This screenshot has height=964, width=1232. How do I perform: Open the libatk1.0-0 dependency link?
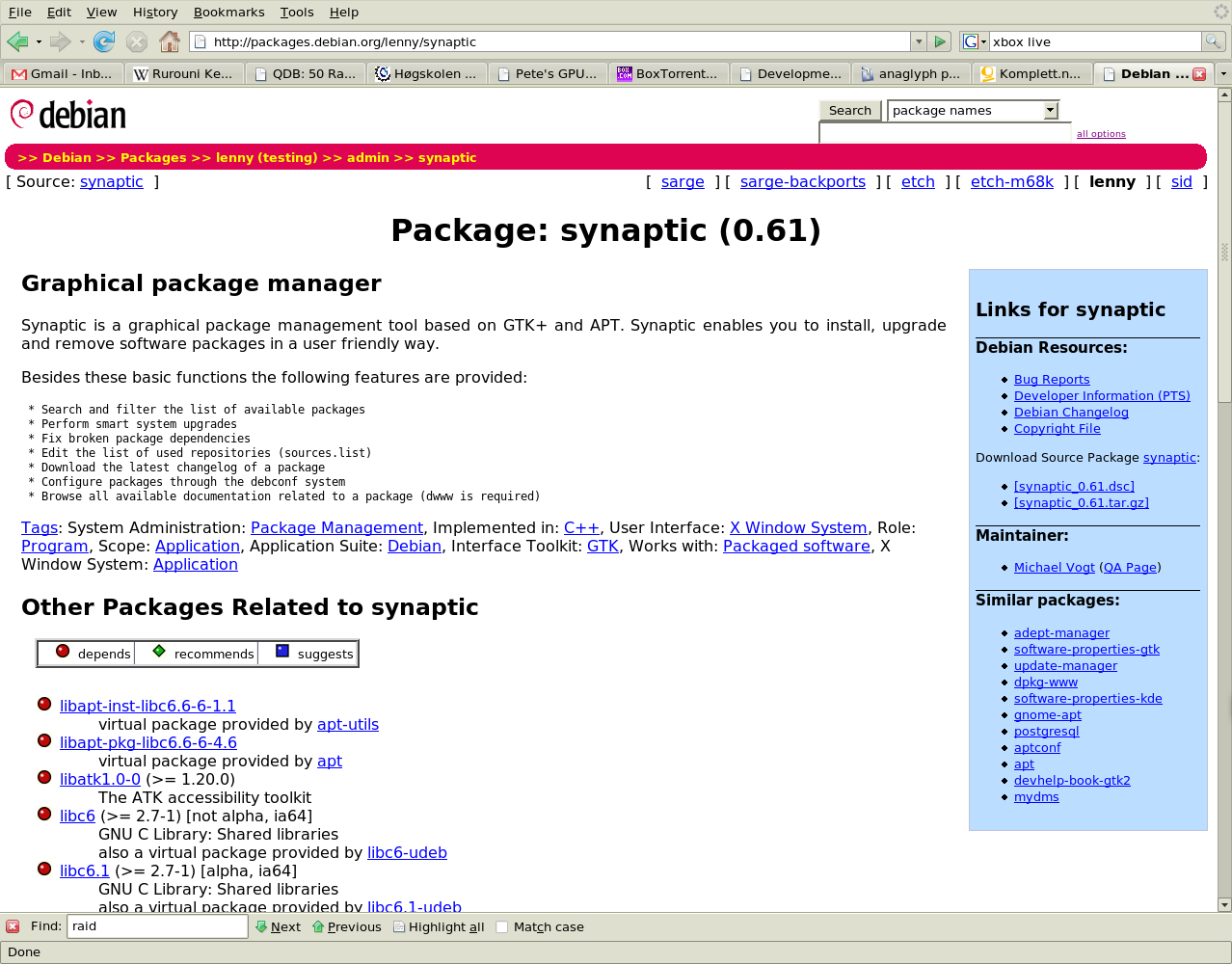(x=100, y=779)
